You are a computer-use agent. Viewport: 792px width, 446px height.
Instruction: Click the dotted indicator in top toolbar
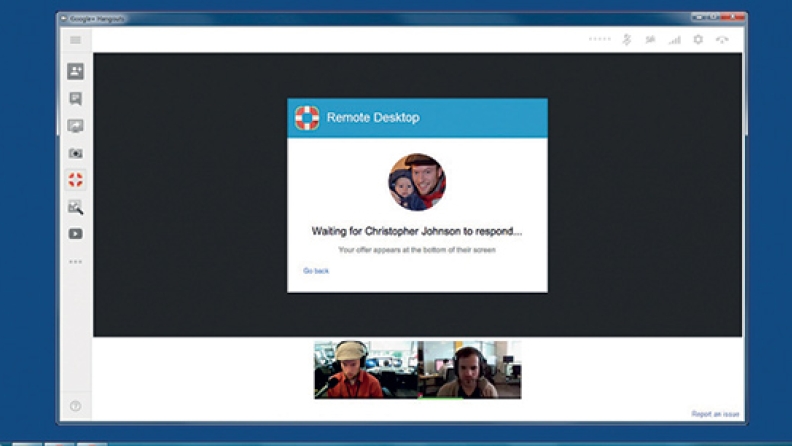pyautogui.click(x=600, y=39)
